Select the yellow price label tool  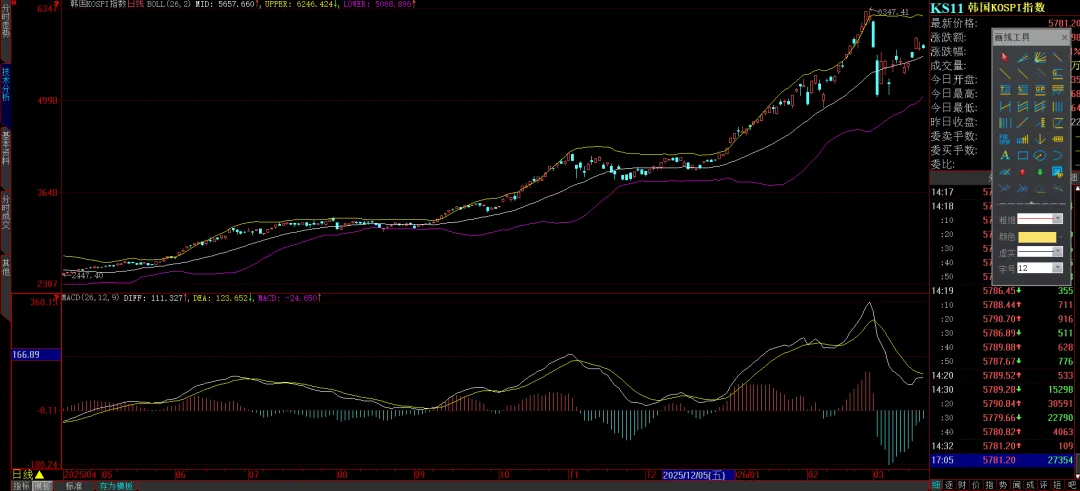[1058, 138]
